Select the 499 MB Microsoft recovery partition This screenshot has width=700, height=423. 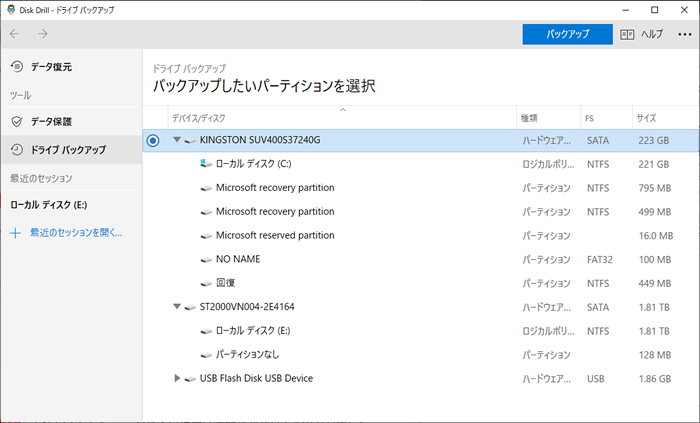[x=421, y=212]
